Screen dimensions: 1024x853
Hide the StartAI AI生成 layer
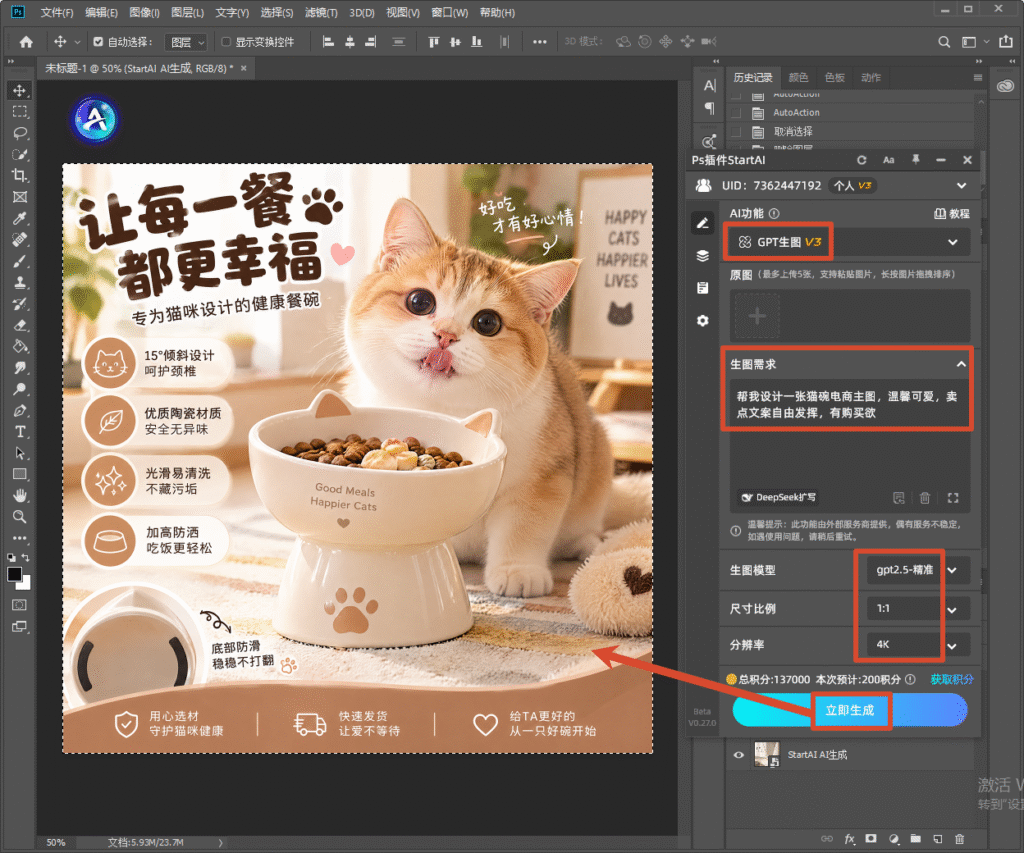point(739,755)
